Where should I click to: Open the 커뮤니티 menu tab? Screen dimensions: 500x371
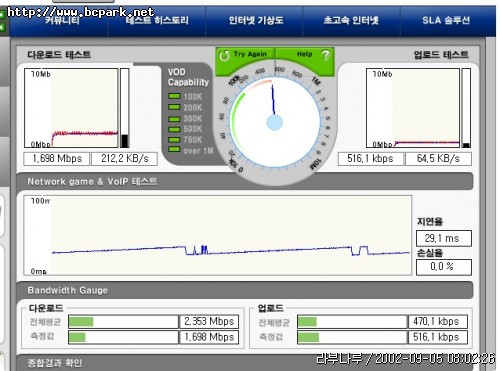coord(63,21)
